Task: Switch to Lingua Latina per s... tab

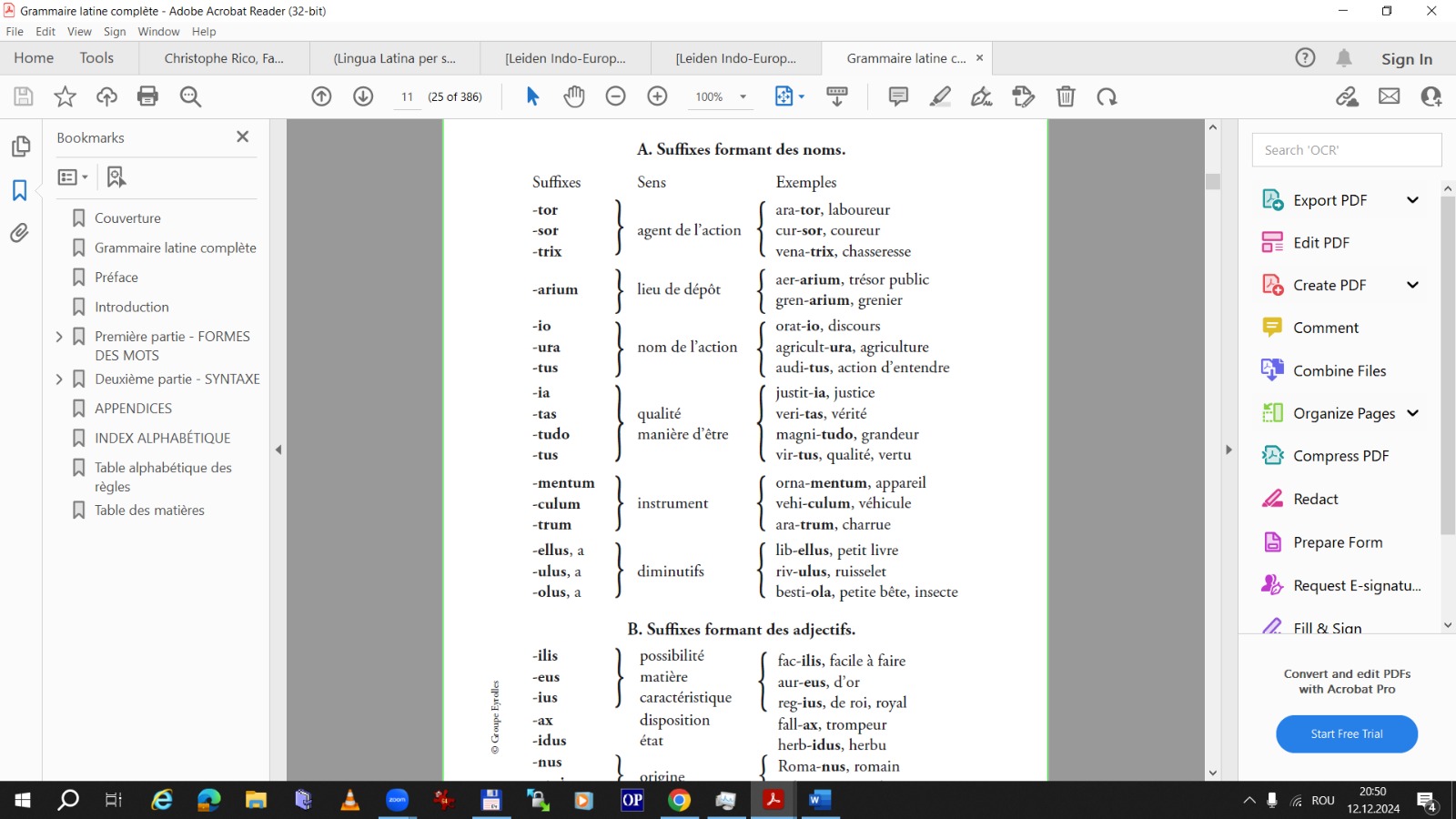Action: 394,58
